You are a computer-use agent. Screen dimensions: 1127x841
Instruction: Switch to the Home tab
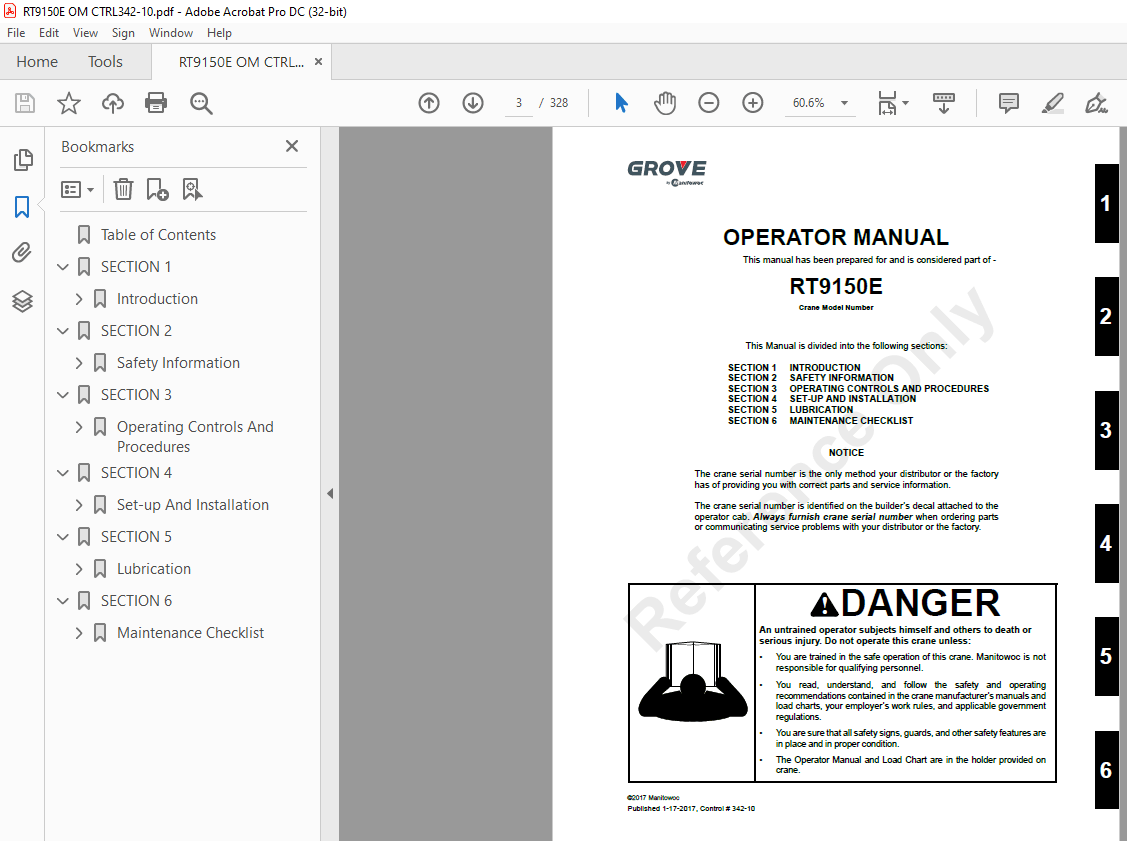click(x=37, y=61)
